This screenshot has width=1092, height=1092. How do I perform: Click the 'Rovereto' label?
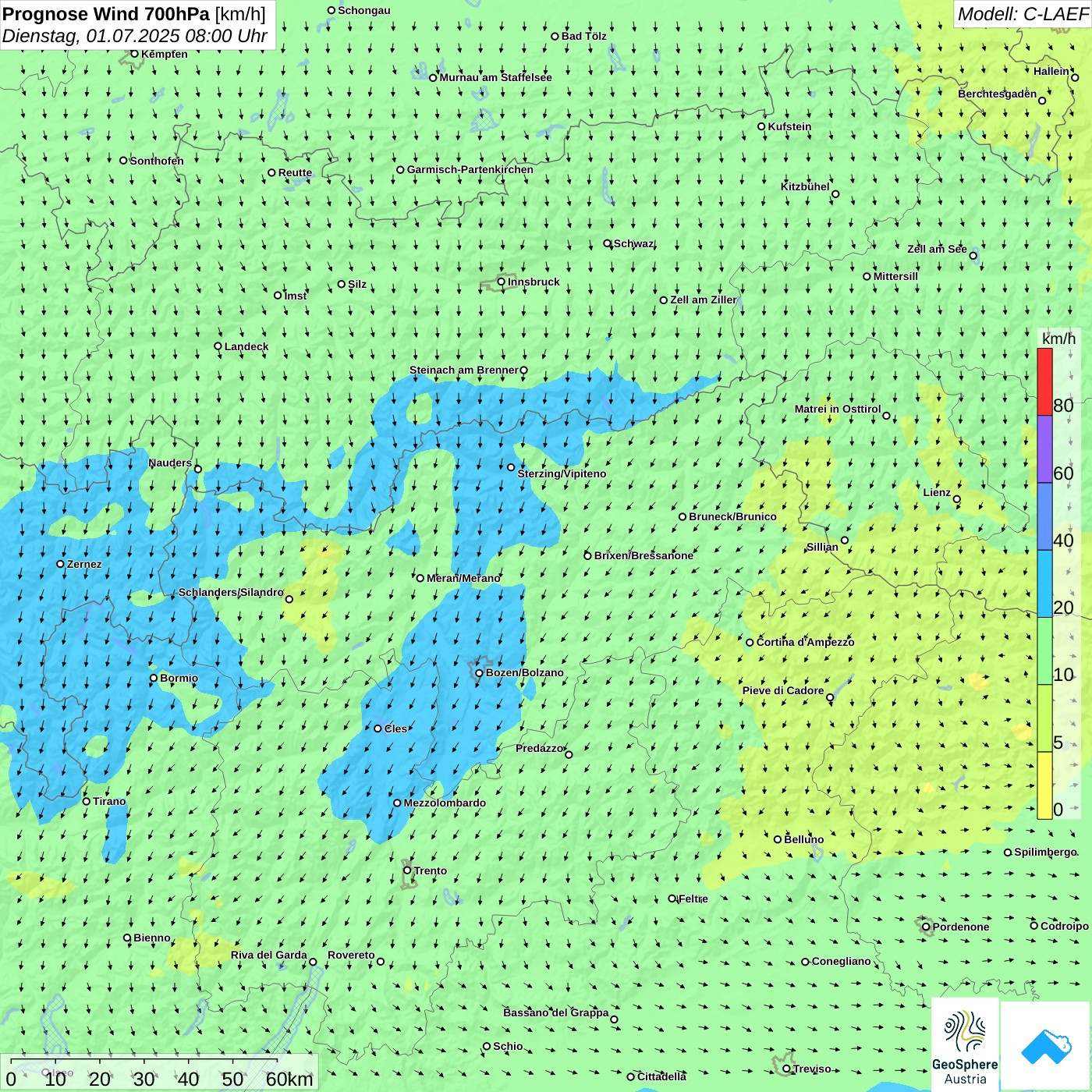(x=351, y=955)
